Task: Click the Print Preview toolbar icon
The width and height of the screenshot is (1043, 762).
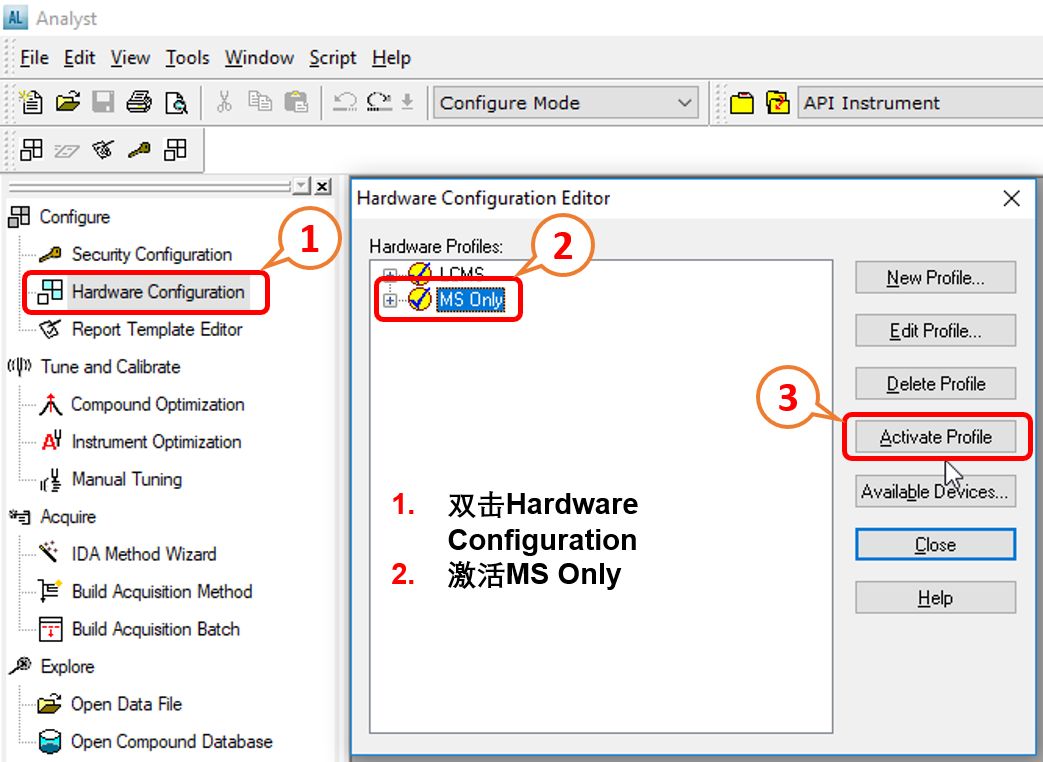Action: point(176,102)
